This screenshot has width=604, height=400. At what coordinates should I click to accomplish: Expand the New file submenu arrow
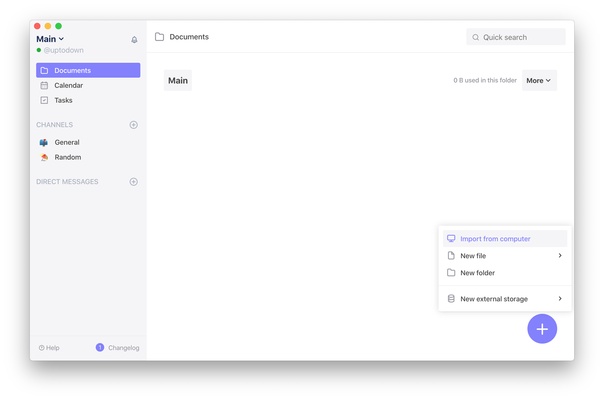(x=560, y=255)
